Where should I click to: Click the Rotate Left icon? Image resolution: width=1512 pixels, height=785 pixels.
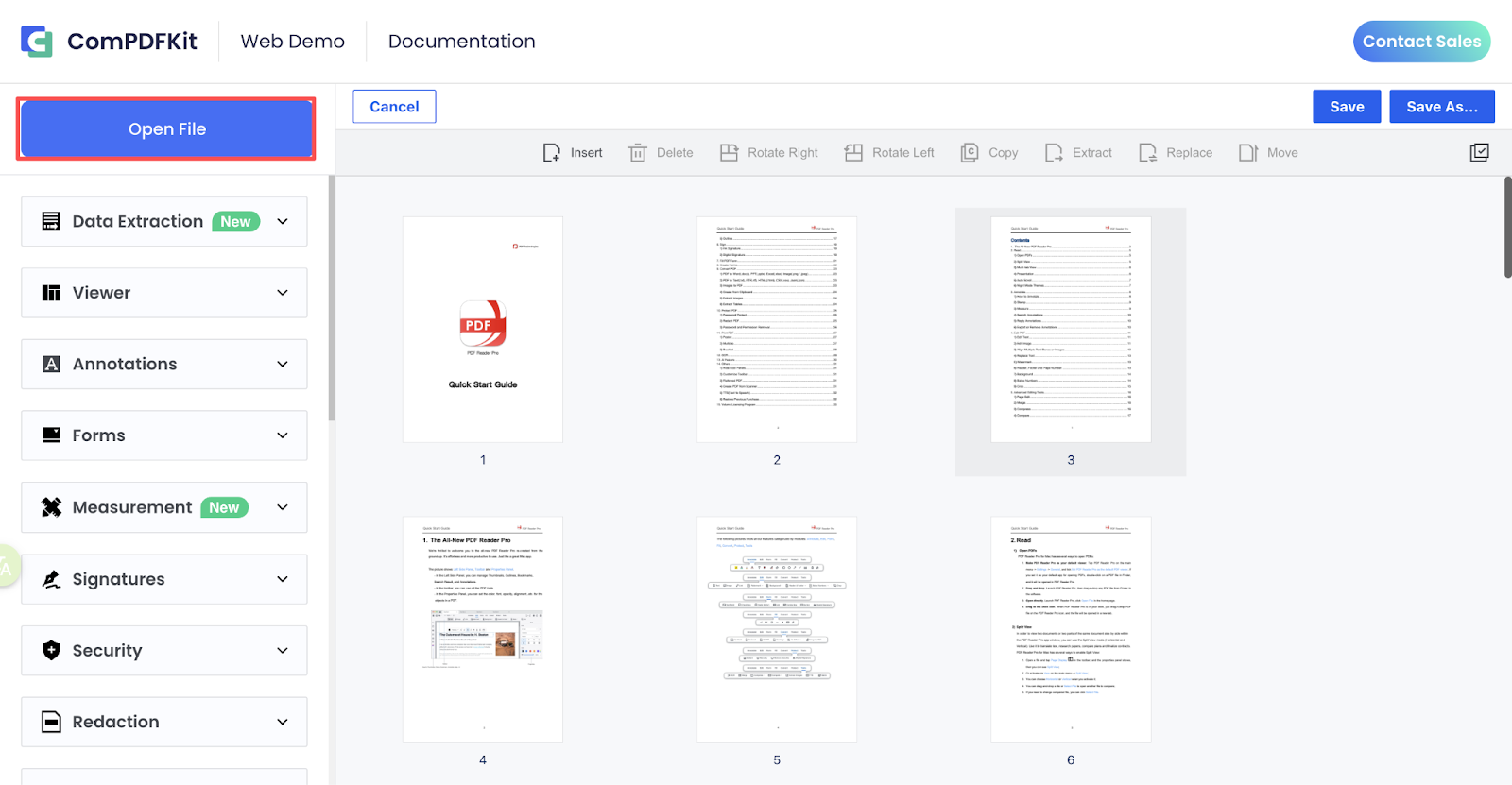point(853,153)
